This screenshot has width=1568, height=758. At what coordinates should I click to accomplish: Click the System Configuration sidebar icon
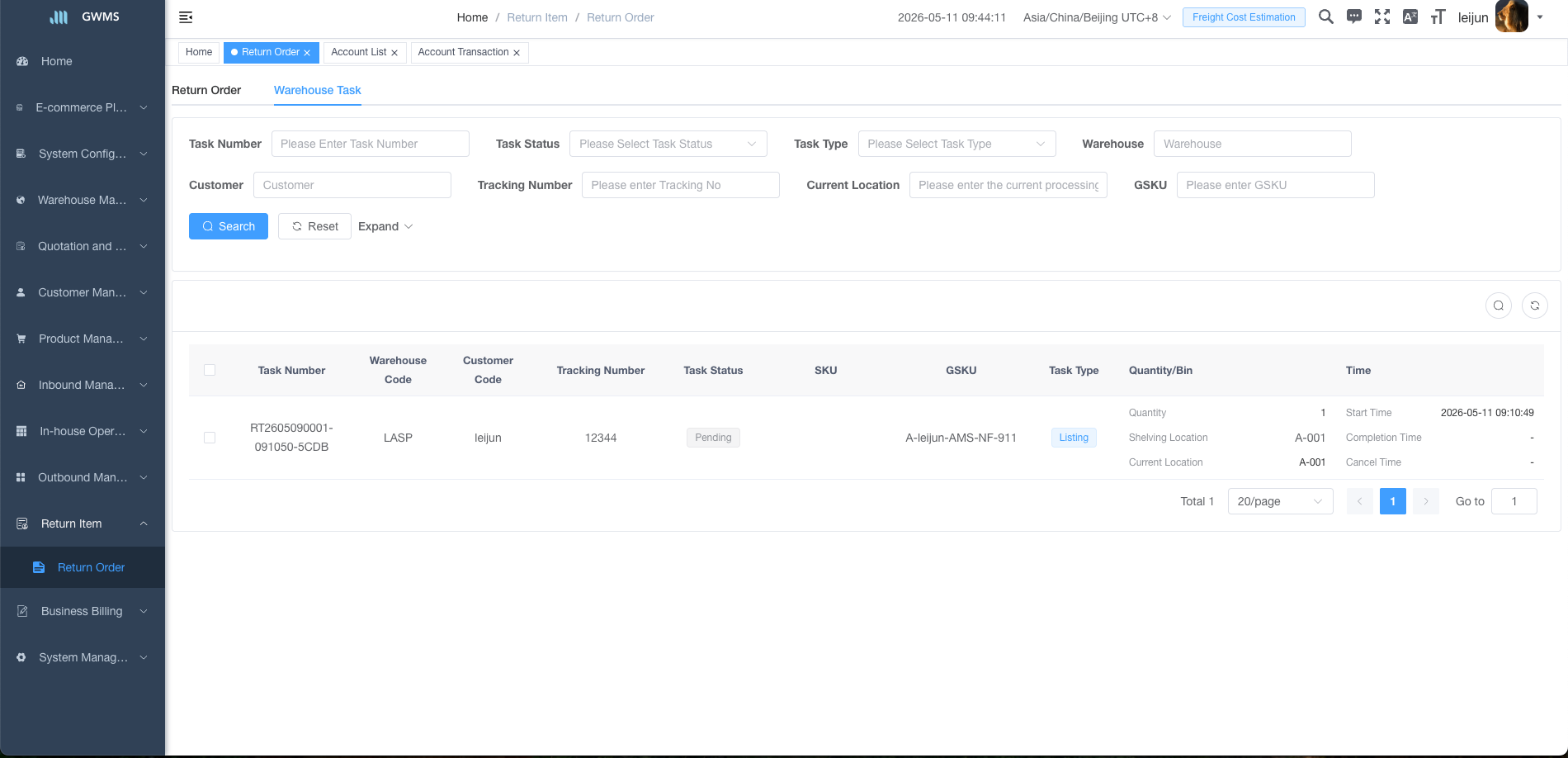click(x=21, y=154)
